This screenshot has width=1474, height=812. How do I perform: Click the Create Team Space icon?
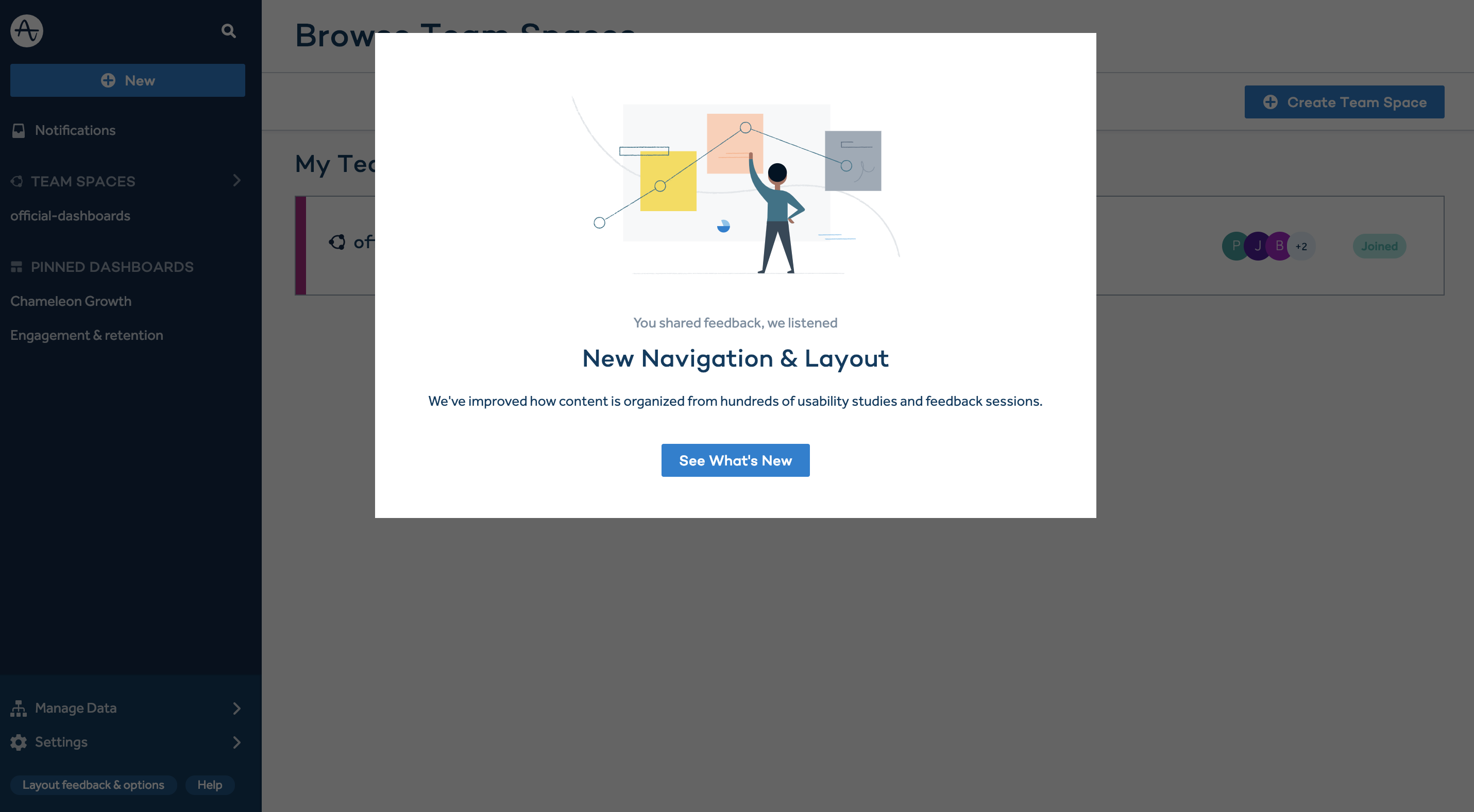pyautogui.click(x=1270, y=101)
